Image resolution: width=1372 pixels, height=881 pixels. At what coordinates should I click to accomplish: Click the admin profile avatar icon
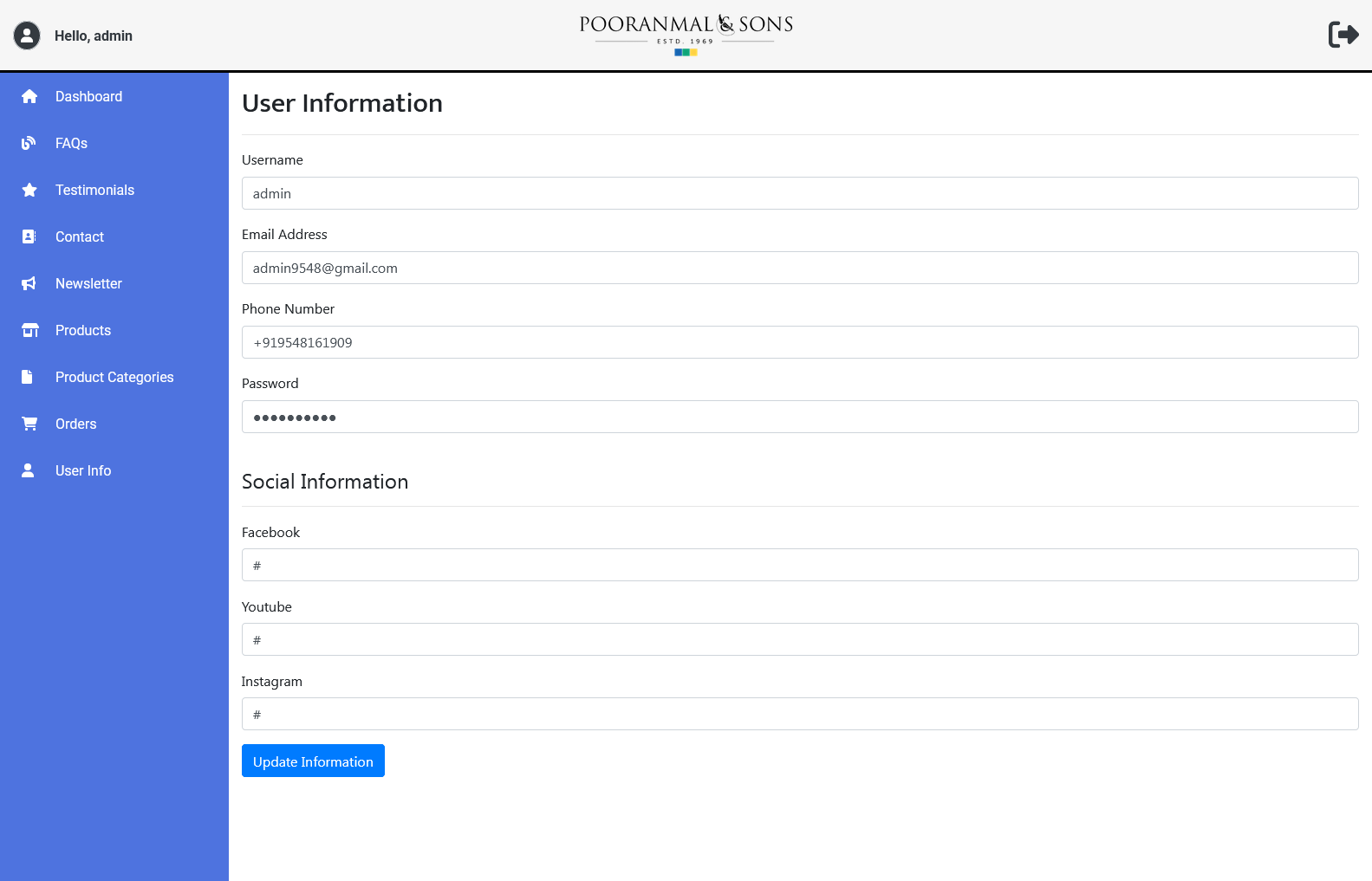click(27, 36)
